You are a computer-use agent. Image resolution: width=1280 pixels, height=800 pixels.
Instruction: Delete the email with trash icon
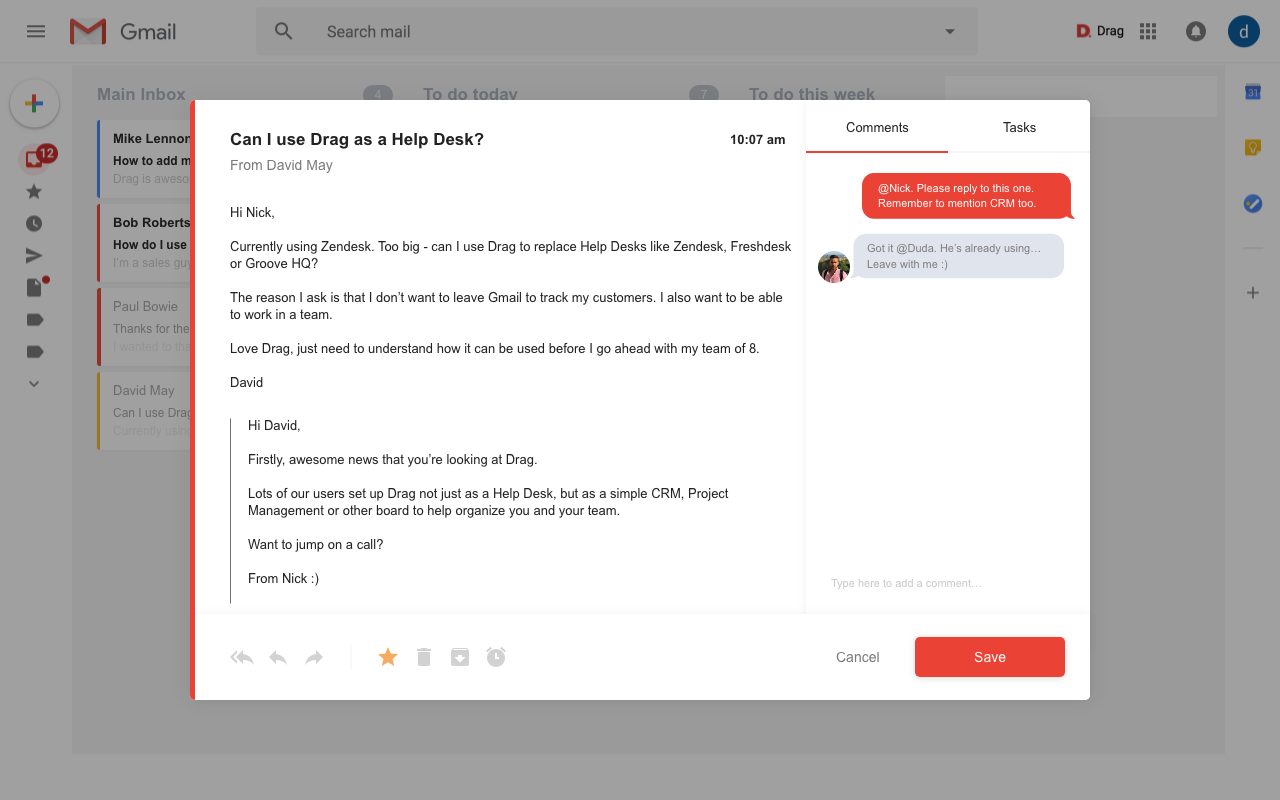click(424, 657)
